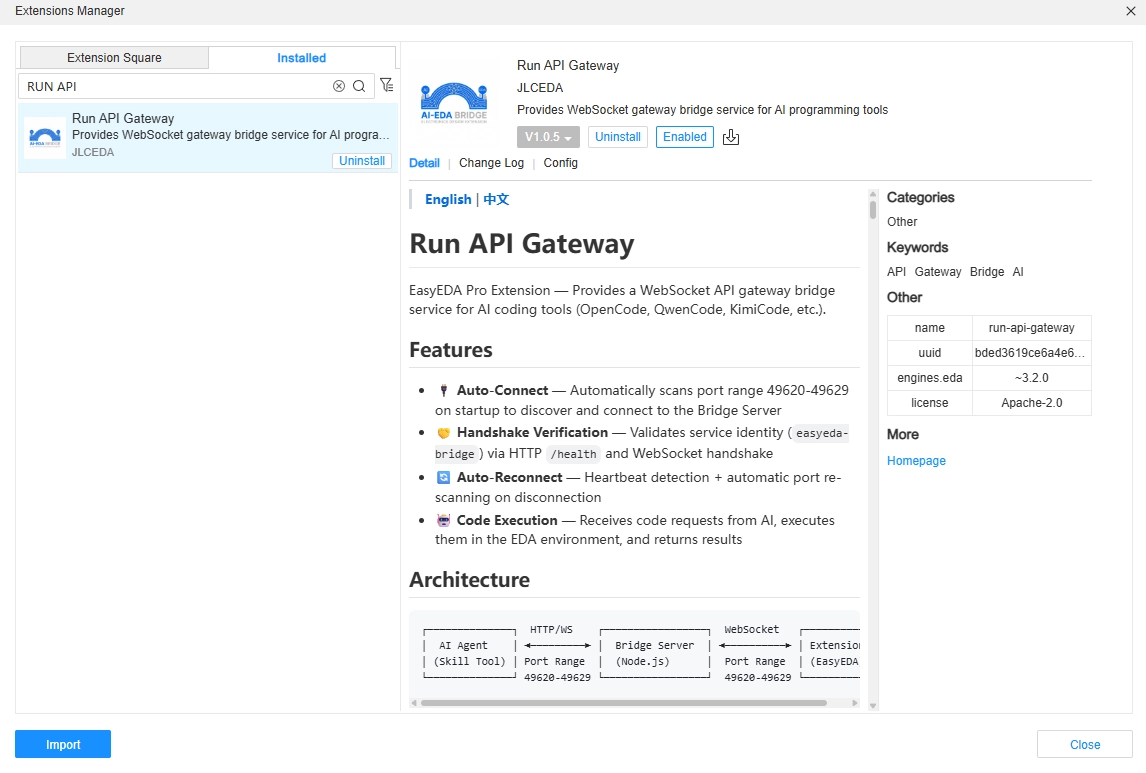Click left arrow of horizontal scrollbar
The image size is (1146, 773).
(x=414, y=703)
